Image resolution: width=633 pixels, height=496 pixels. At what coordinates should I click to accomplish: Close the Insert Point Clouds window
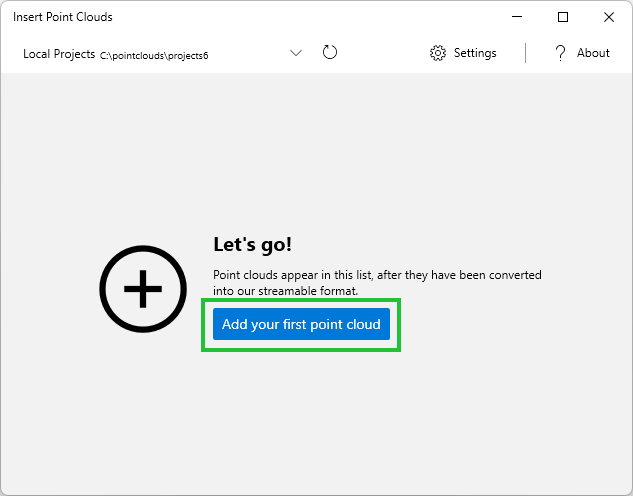pos(609,17)
